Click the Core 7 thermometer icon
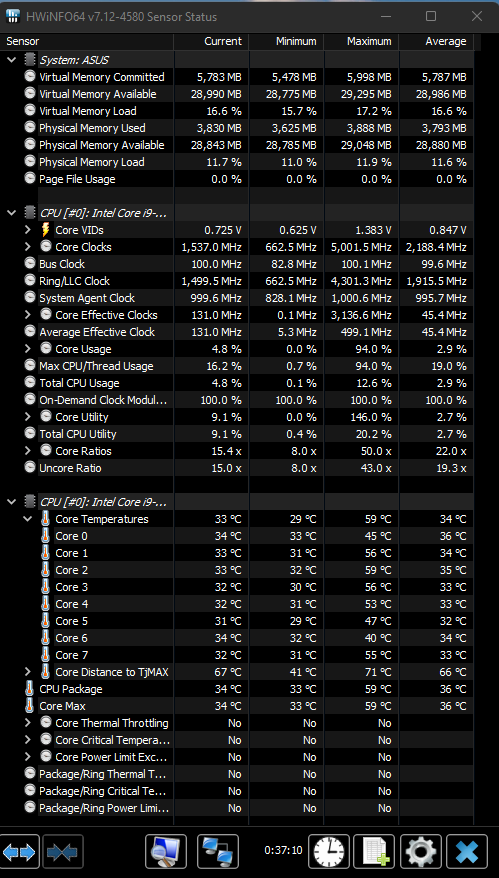Image resolution: width=499 pixels, height=878 pixels. pyautogui.click(x=45, y=655)
